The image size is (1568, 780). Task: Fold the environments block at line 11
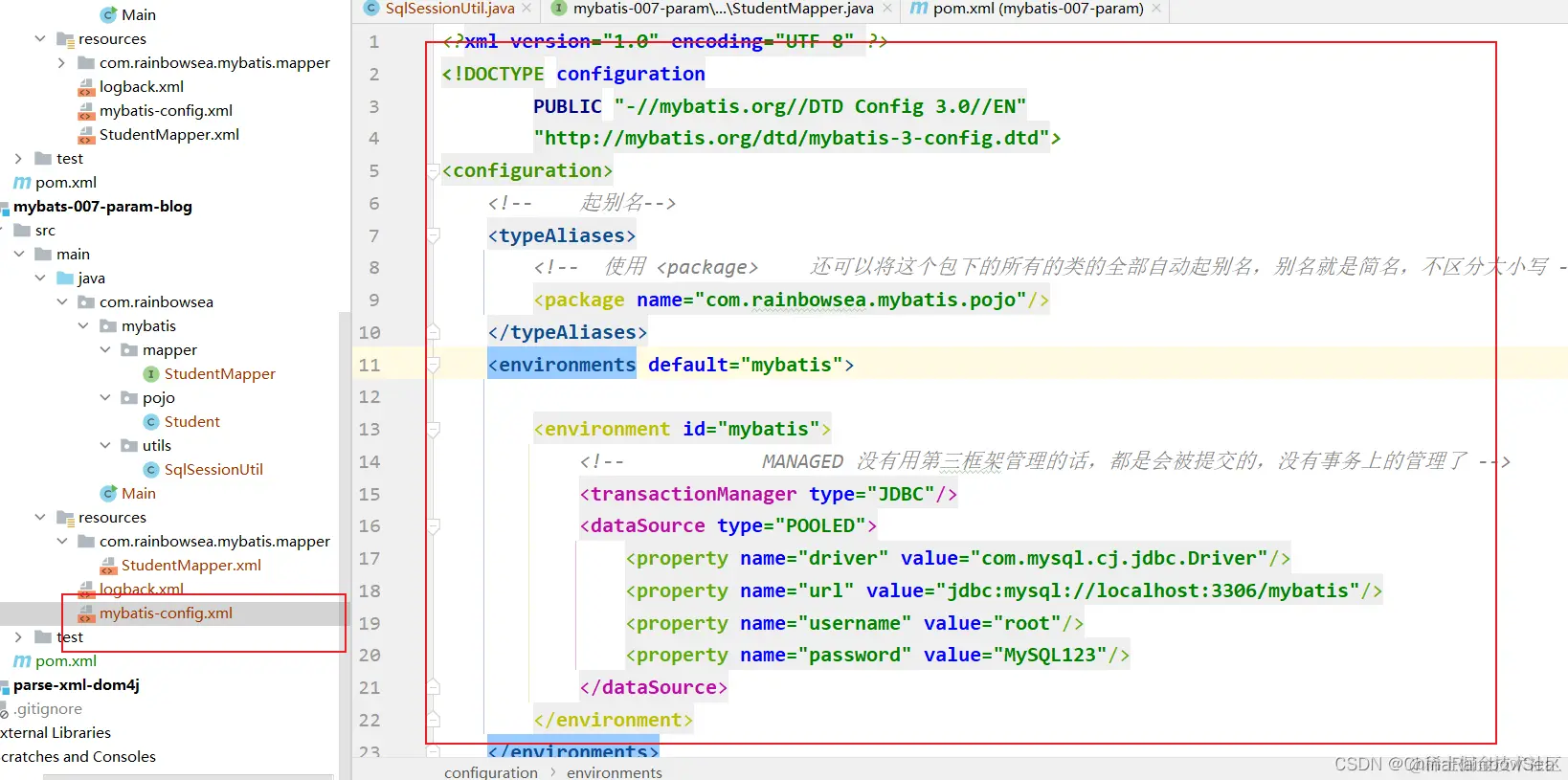pyautogui.click(x=434, y=365)
